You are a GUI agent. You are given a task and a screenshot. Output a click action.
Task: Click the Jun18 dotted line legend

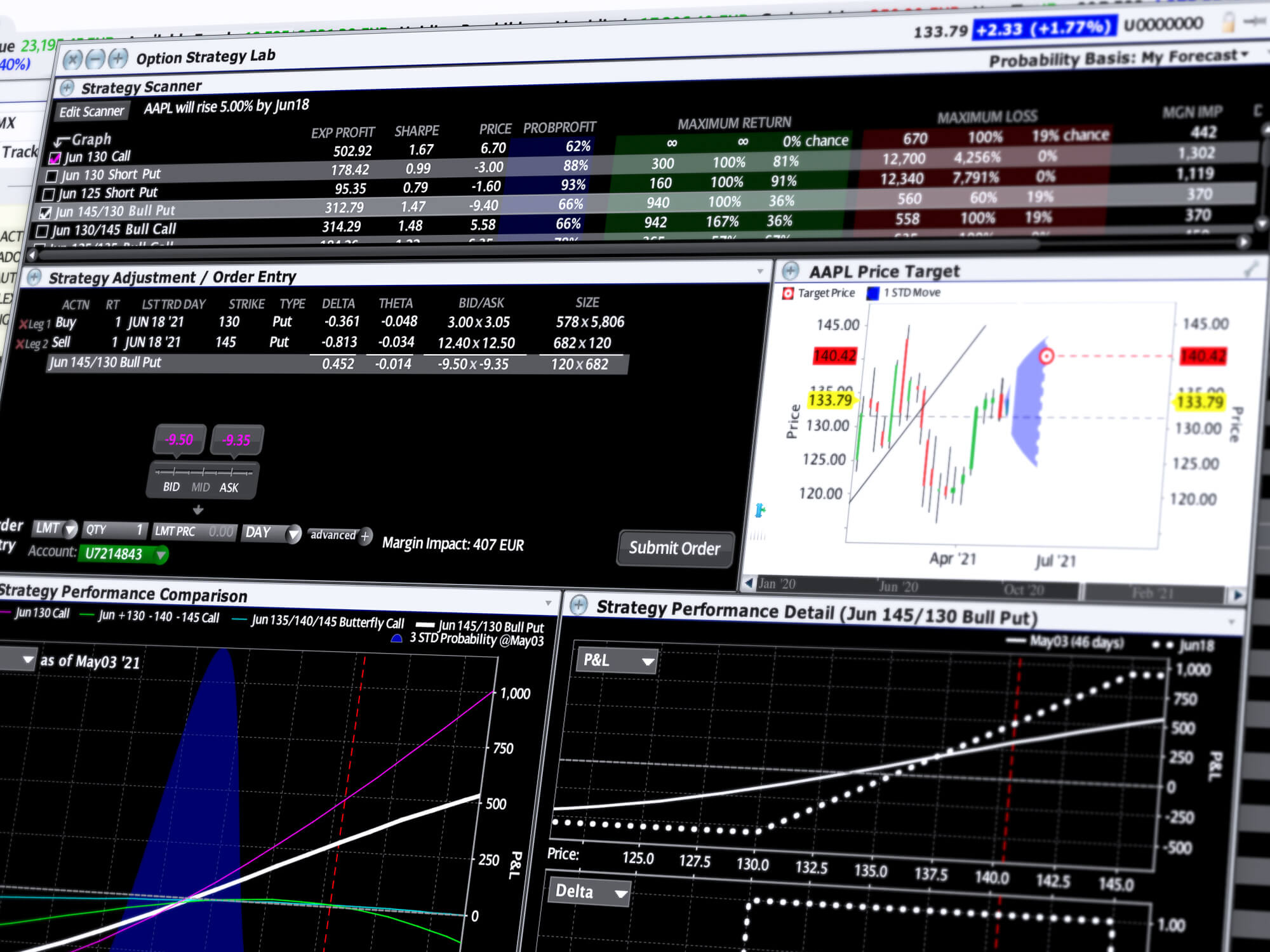[1184, 645]
